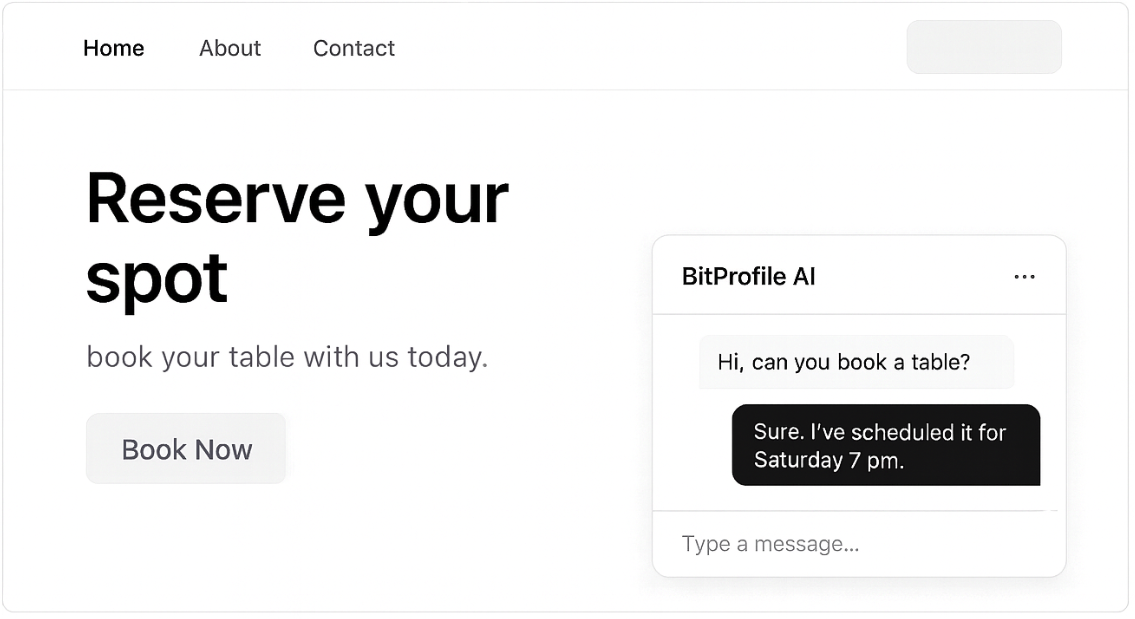The height and width of the screenshot is (619, 1135).
Task: Click inside the chat conversation area
Action: click(858, 410)
